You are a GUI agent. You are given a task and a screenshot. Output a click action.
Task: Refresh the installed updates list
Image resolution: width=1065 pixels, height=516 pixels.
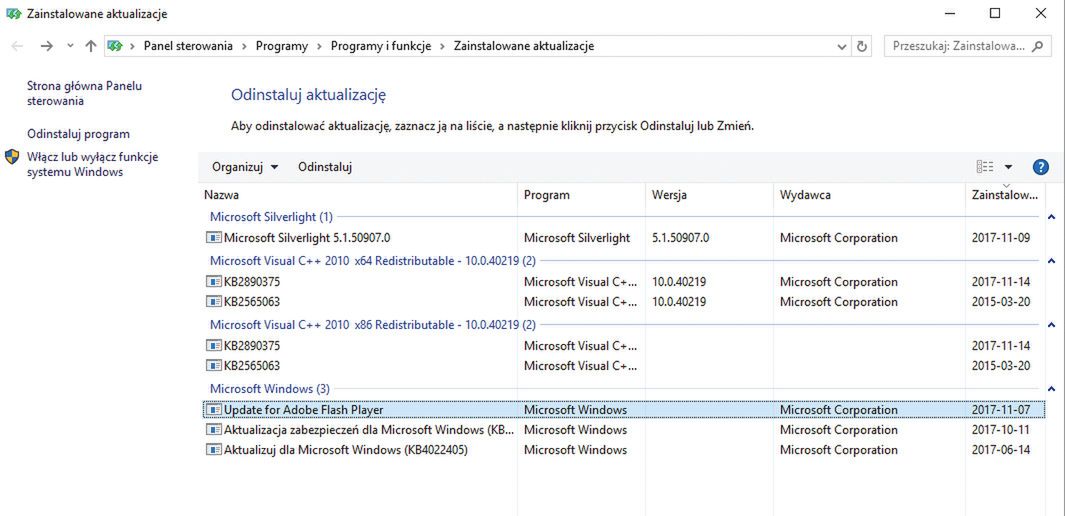point(863,46)
